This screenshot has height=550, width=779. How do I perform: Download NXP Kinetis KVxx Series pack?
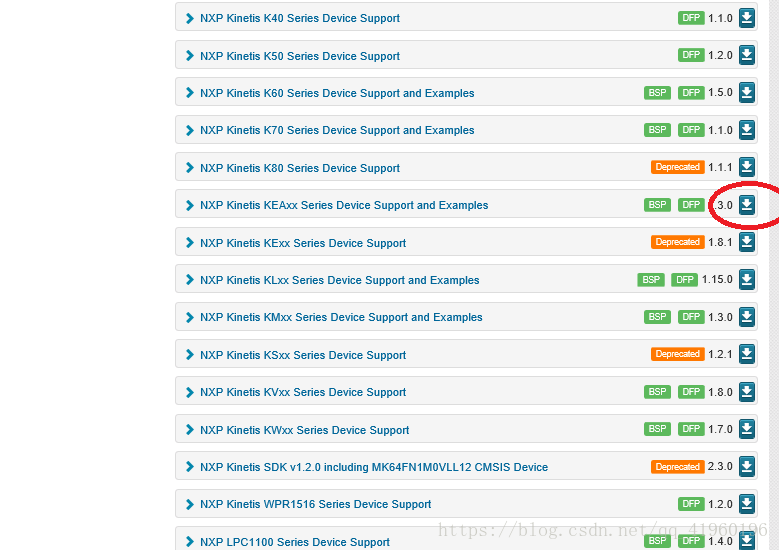pos(747,392)
